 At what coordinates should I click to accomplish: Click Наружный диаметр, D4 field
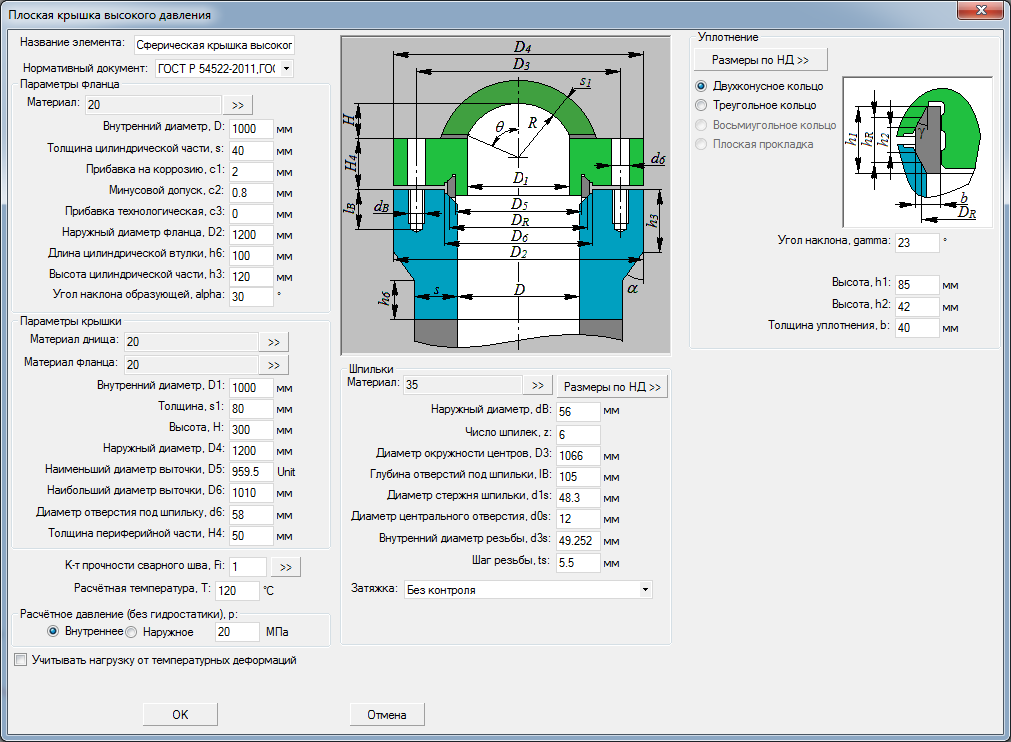coord(251,451)
